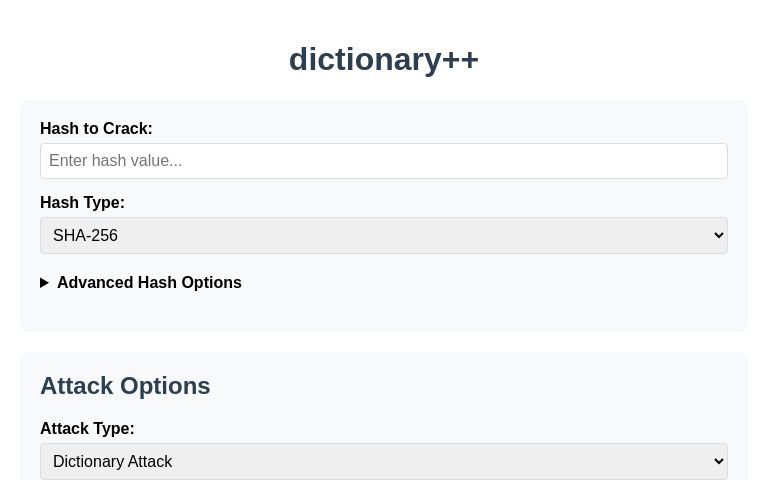Click the arrow on the SHA-256 dropdown
Viewport: 768px width, 480px height.
(718, 236)
